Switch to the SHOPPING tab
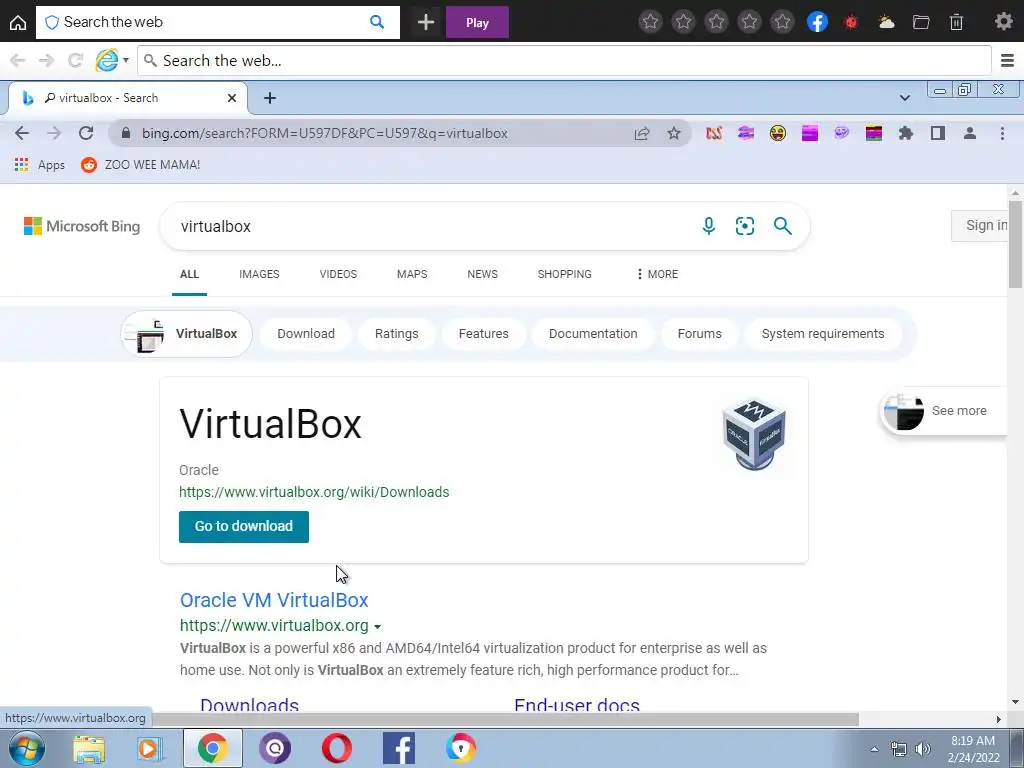Viewport: 1024px width, 768px height. [x=565, y=274]
